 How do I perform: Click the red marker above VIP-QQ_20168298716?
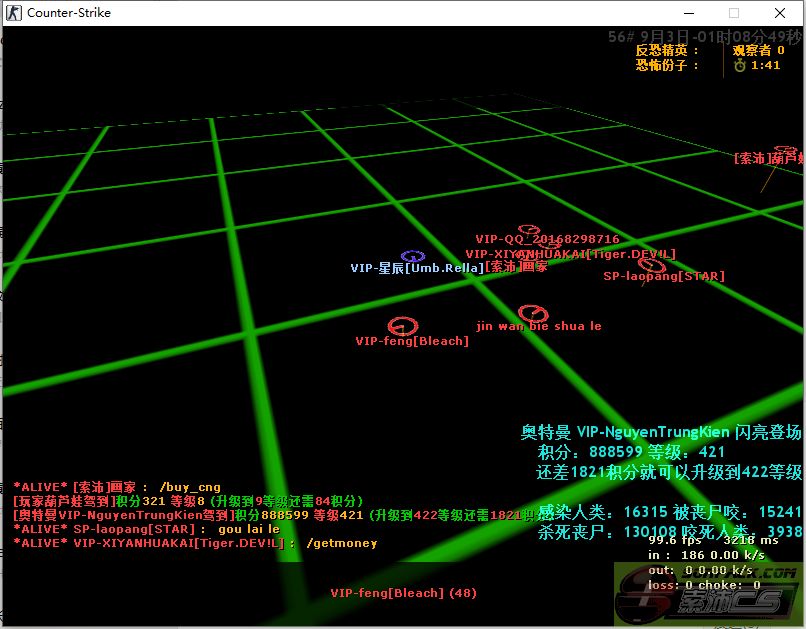pyautogui.click(x=528, y=229)
